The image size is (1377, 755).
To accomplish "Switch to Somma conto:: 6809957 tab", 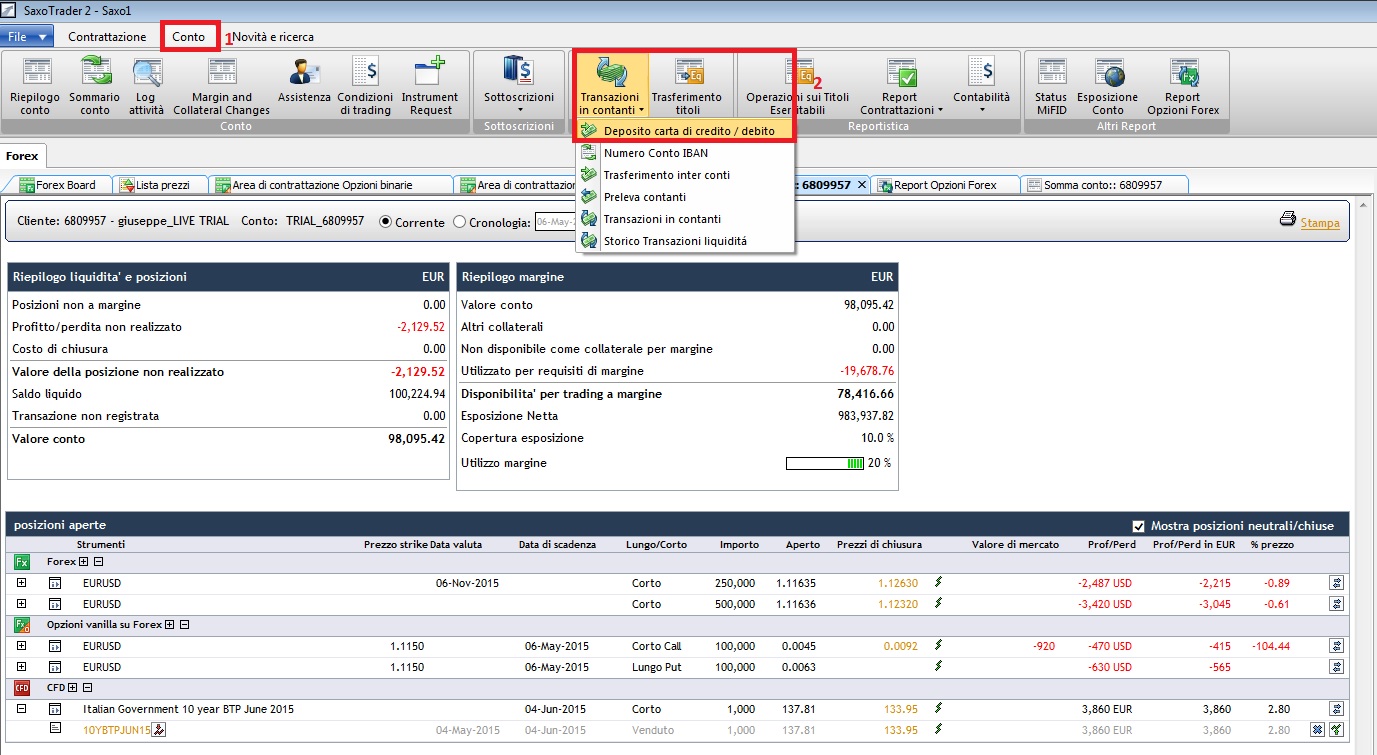I will pos(1103,185).
